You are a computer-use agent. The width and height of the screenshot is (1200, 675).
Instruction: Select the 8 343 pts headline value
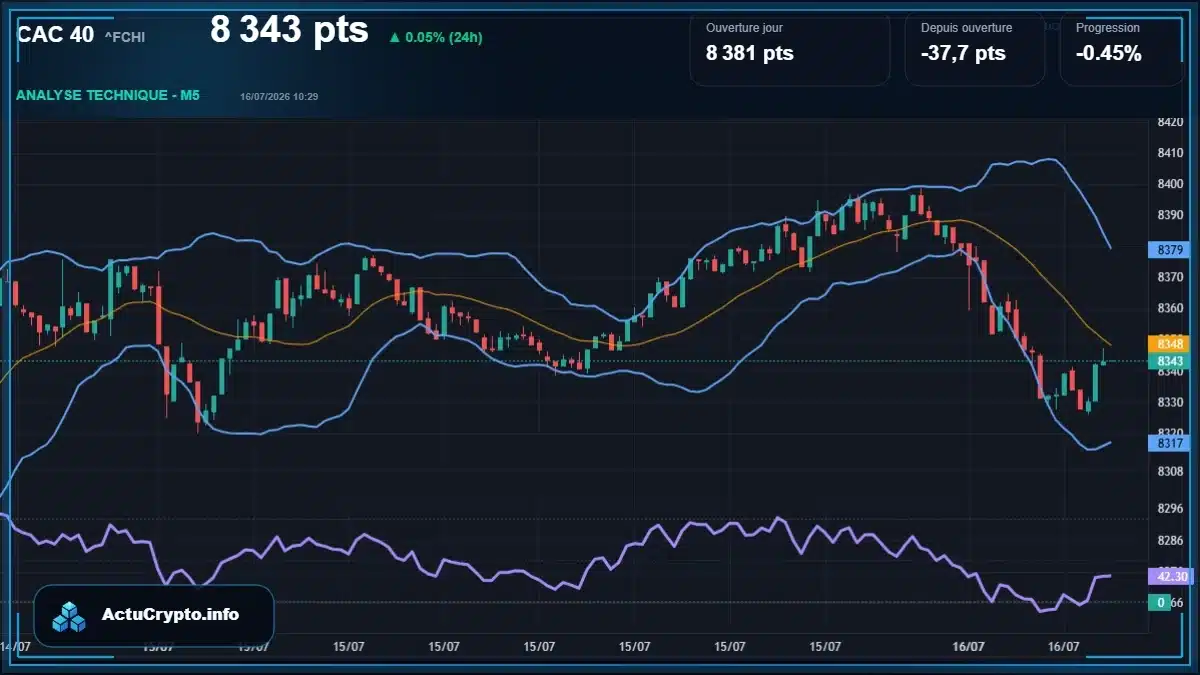pos(289,30)
